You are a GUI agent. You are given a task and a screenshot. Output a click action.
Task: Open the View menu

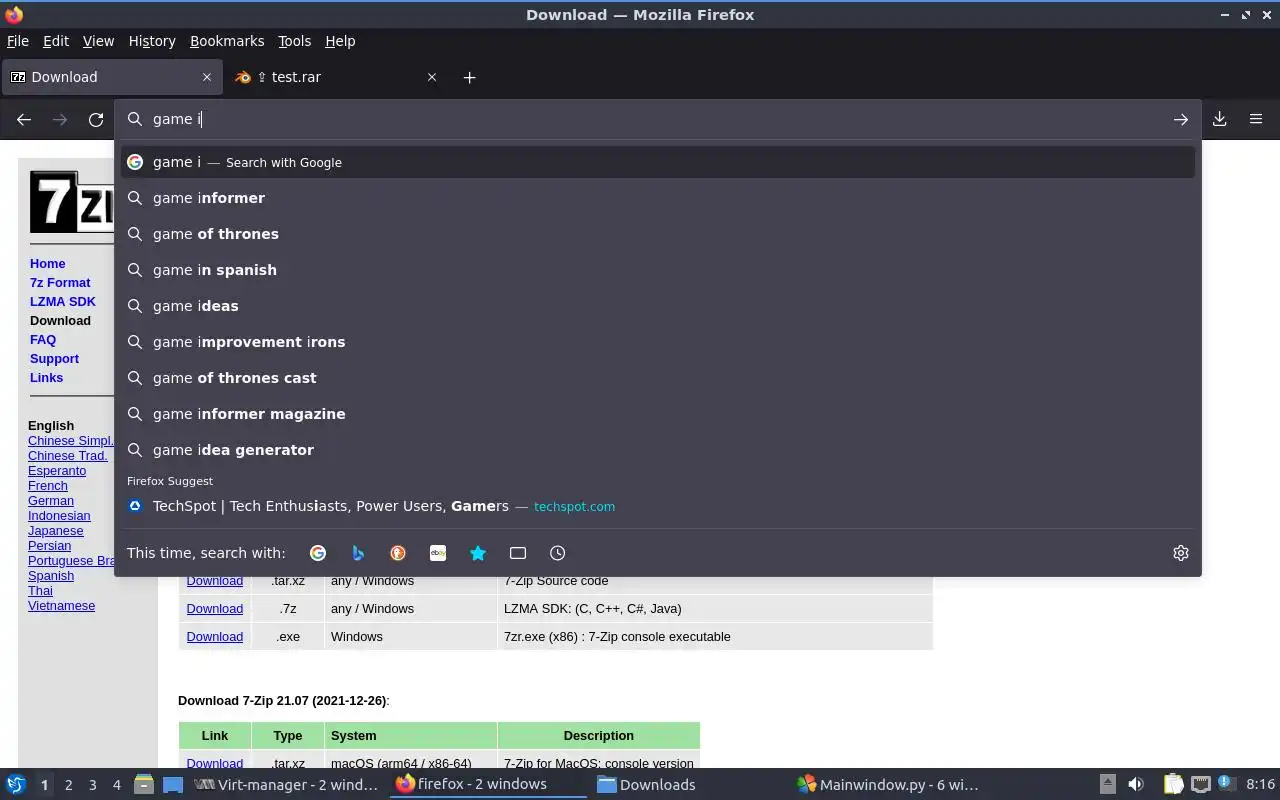coord(98,41)
